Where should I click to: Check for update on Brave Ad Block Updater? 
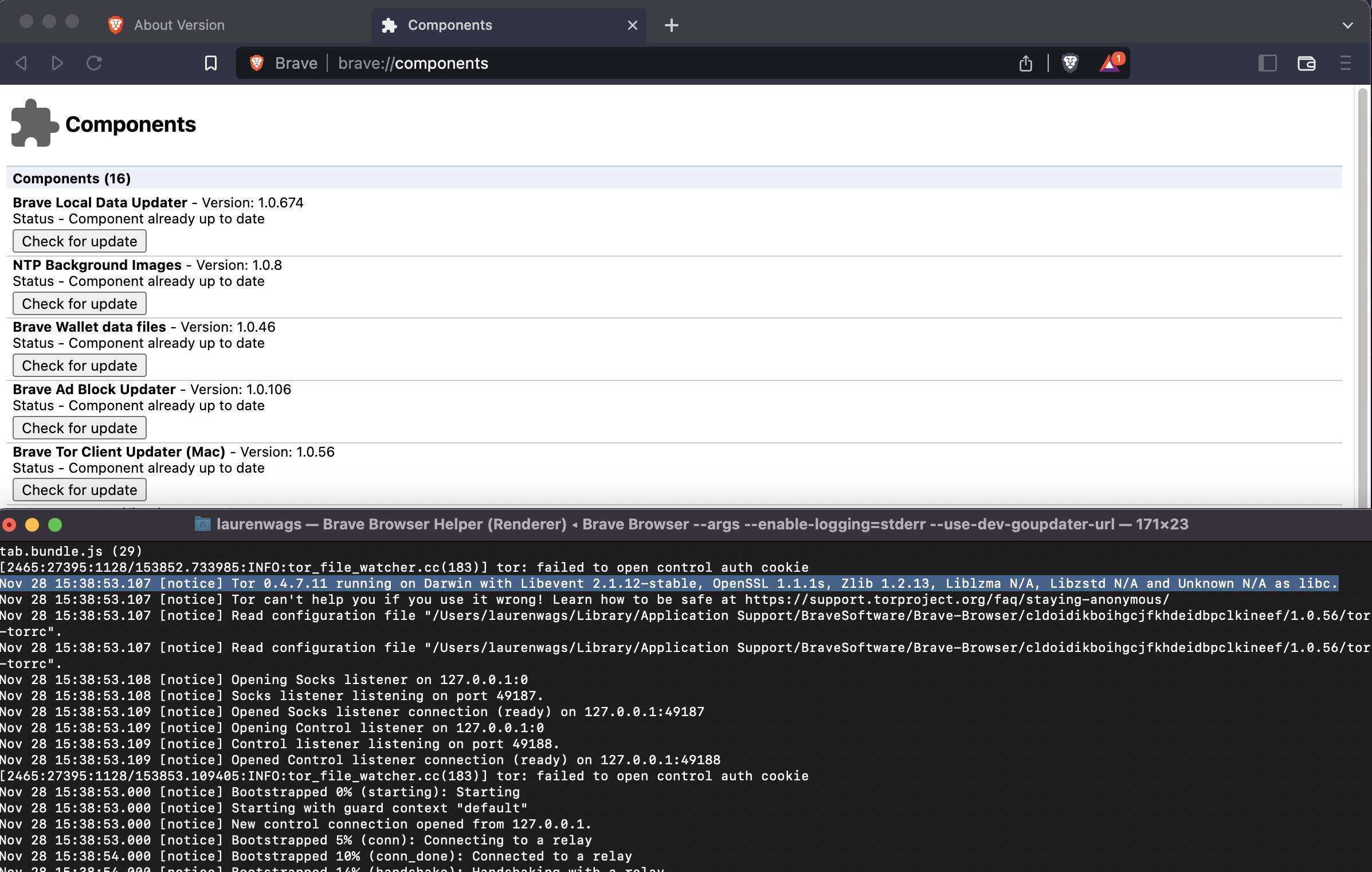[79, 427]
